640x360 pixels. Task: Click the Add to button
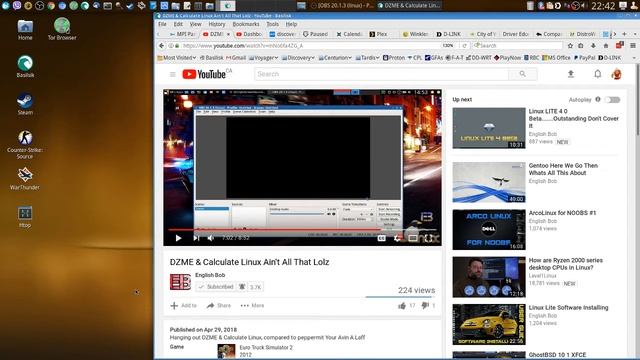pos(184,305)
